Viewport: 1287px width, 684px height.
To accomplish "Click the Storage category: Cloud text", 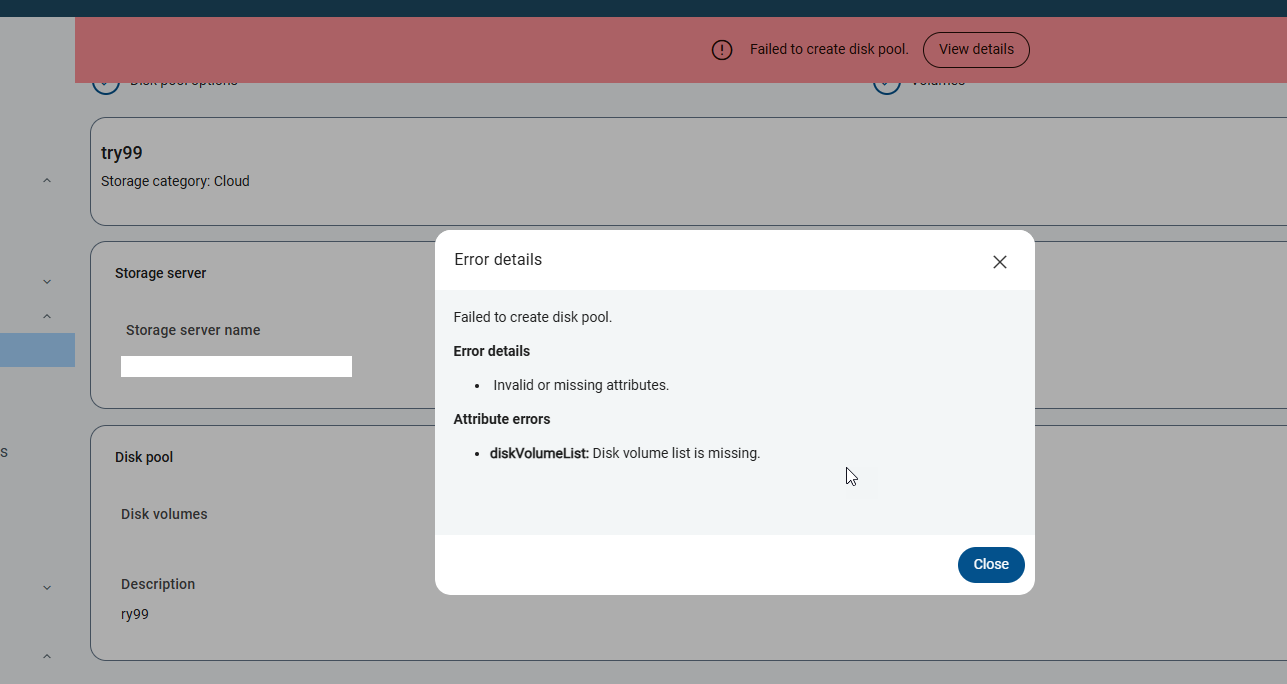I will click(175, 181).
